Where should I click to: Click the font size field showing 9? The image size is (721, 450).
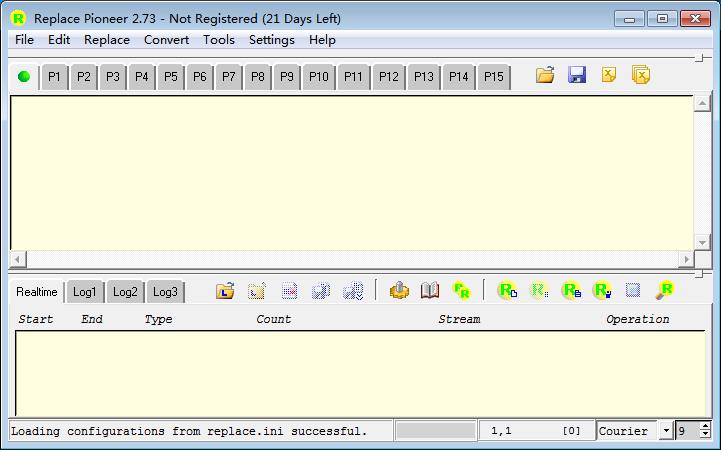pyautogui.click(x=687, y=431)
